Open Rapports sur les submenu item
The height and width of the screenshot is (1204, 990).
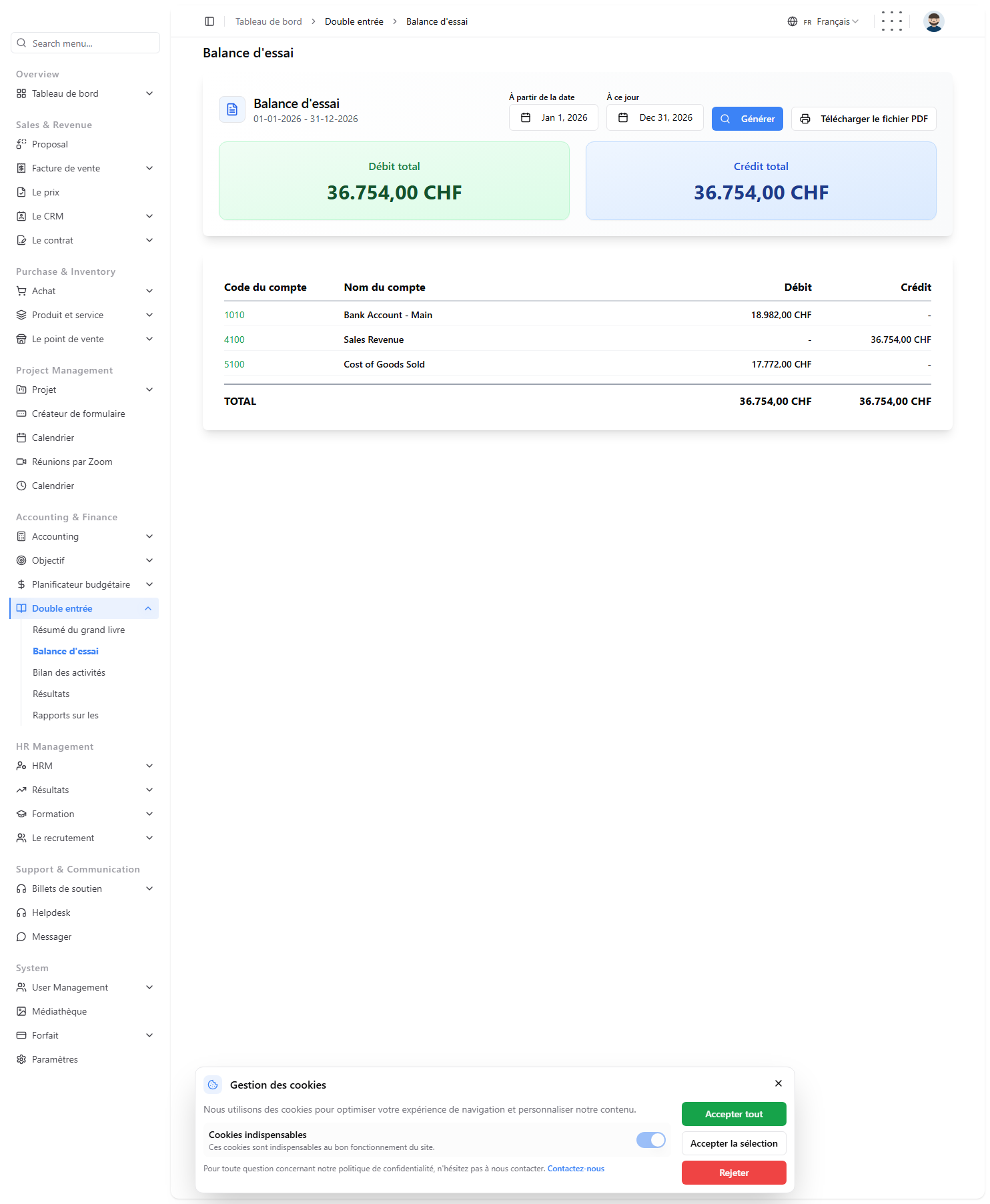coord(65,715)
